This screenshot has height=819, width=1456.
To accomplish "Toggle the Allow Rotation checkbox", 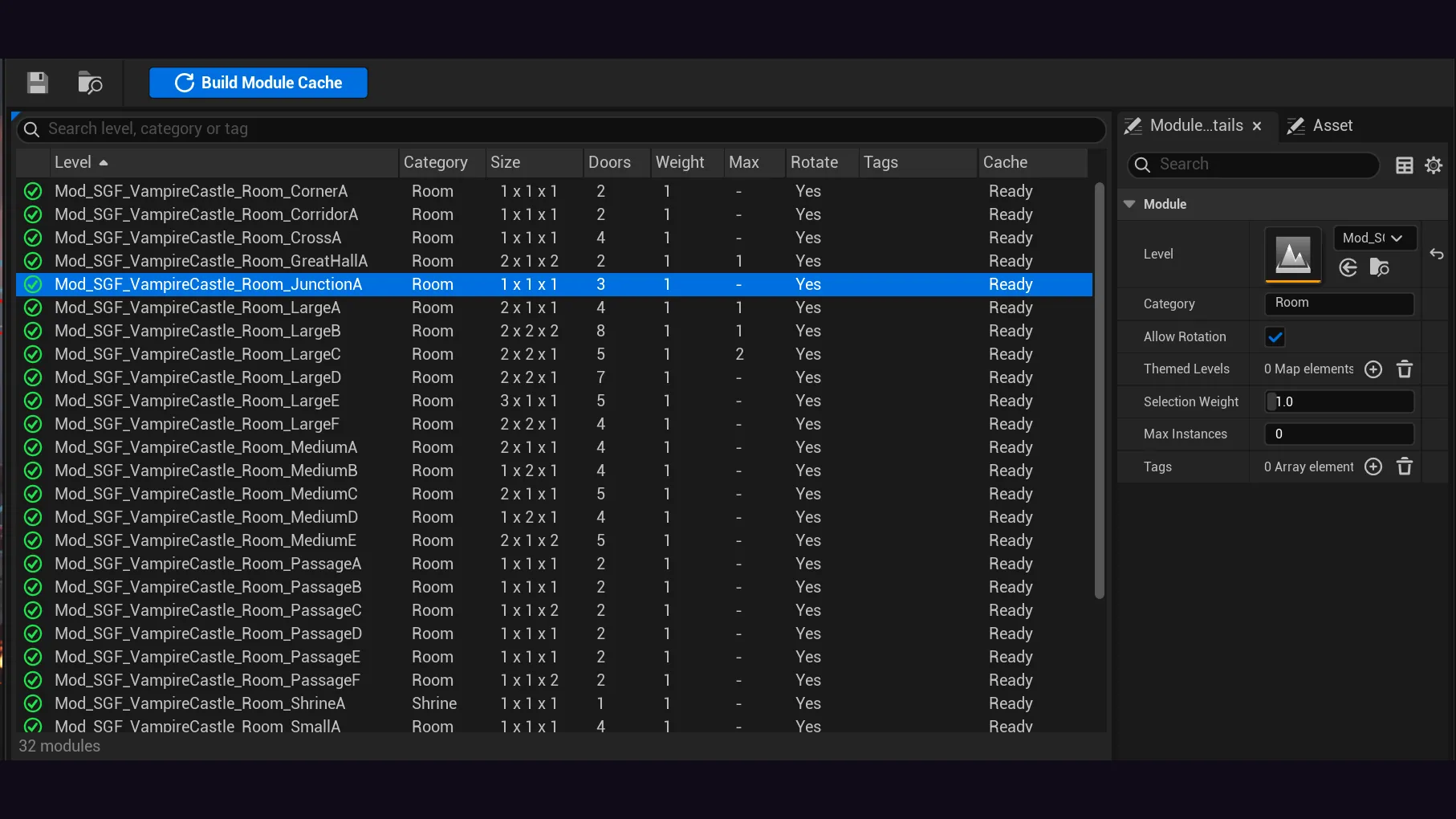I will click(1275, 337).
